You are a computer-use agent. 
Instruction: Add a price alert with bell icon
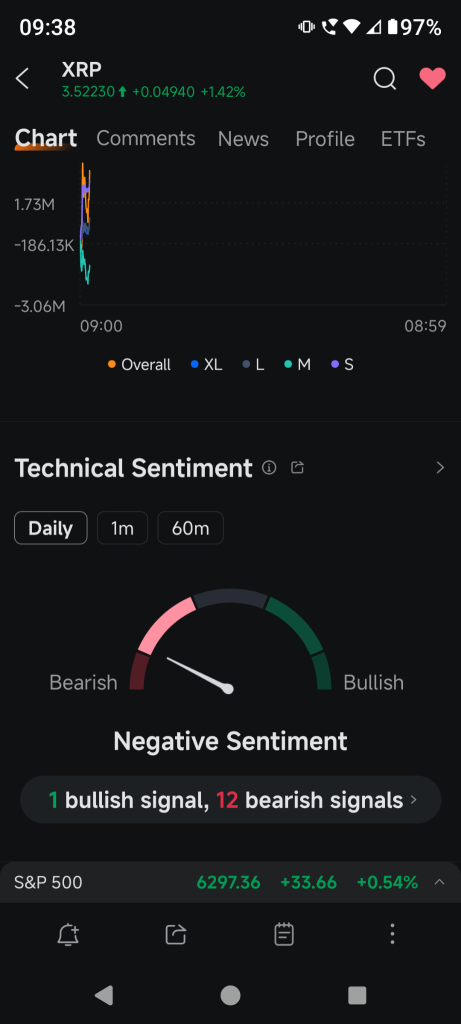click(69, 935)
